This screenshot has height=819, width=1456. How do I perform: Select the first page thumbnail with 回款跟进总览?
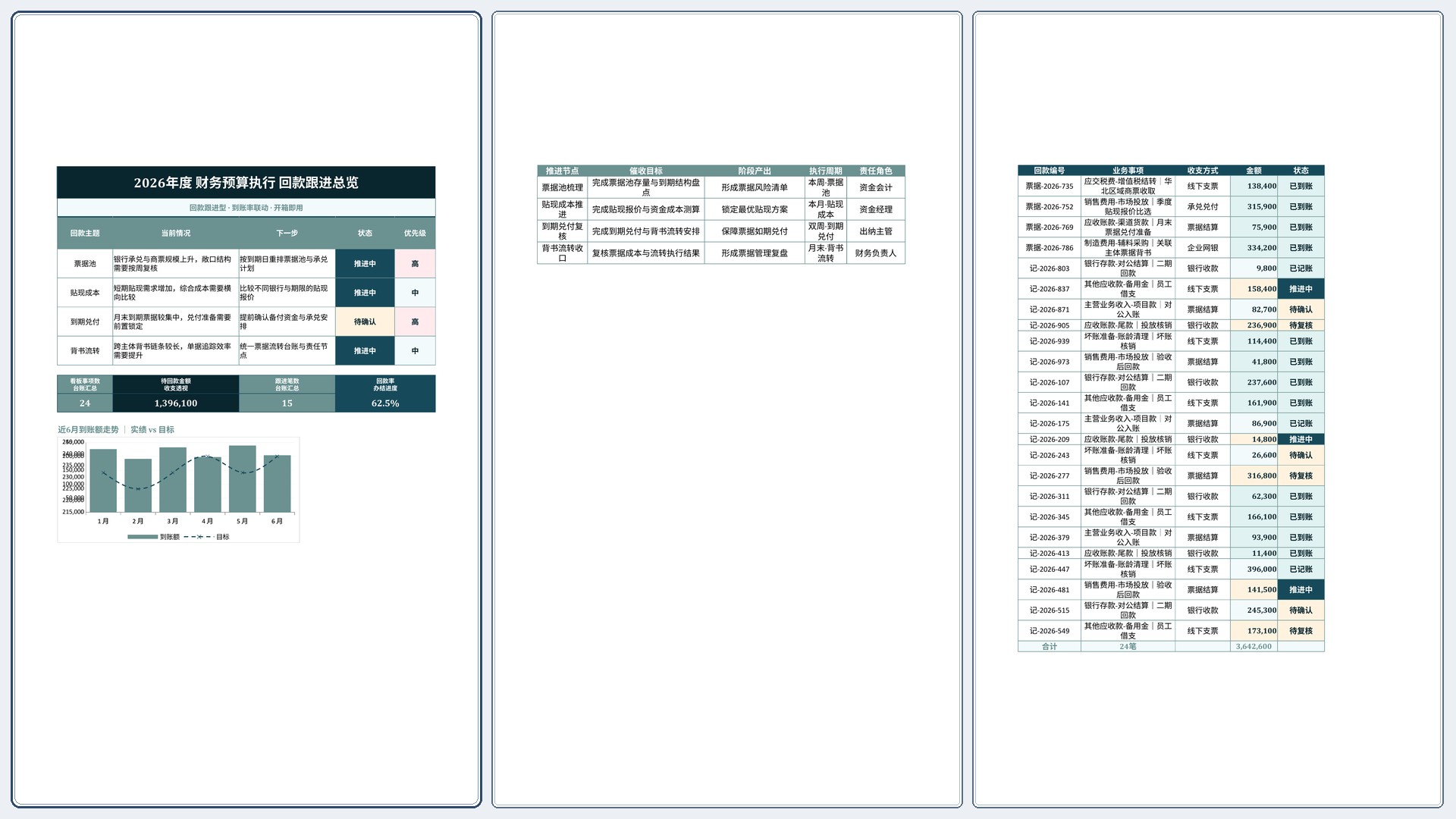pos(246,409)
